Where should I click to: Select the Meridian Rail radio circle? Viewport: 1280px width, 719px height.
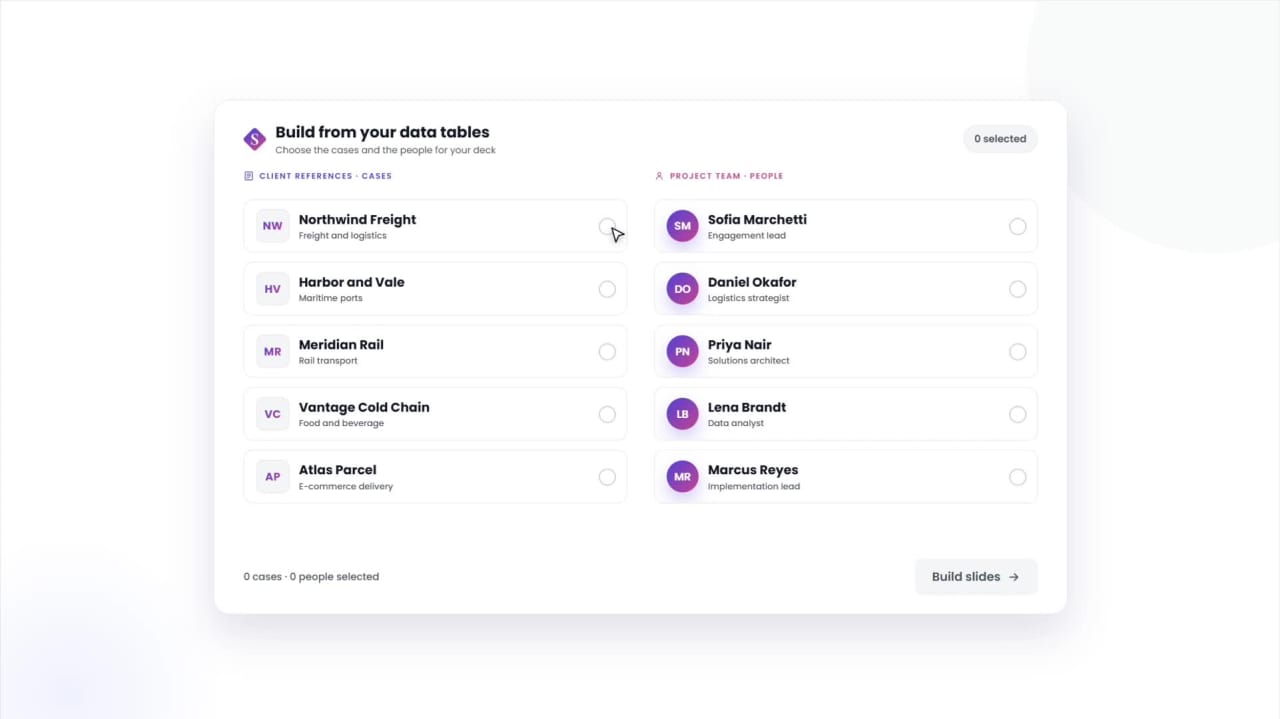pyautogui.click(x=607, y=351)
